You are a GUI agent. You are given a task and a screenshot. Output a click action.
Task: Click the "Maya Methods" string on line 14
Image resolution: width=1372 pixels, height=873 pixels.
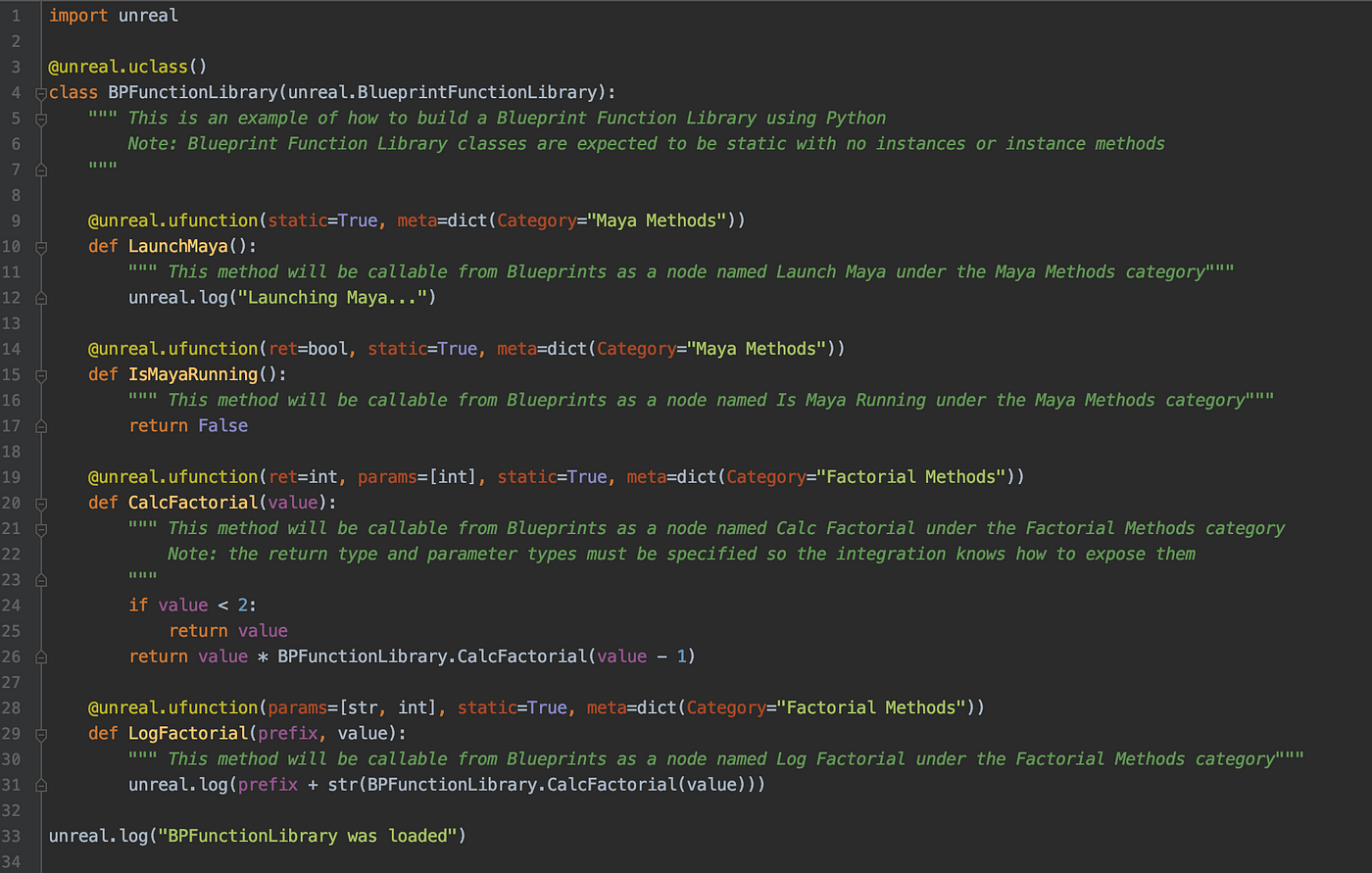(757, 349)
